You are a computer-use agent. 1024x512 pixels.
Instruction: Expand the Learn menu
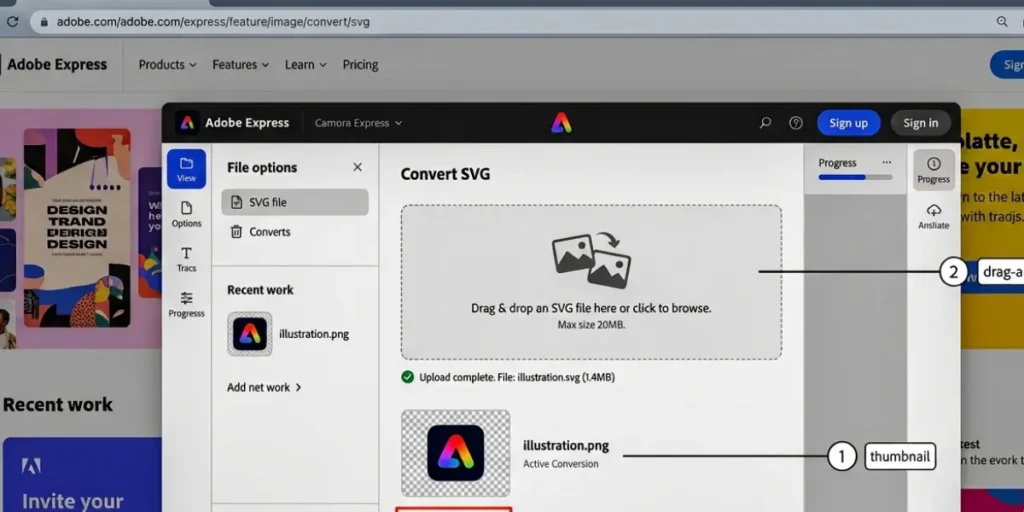coord(306,65)
